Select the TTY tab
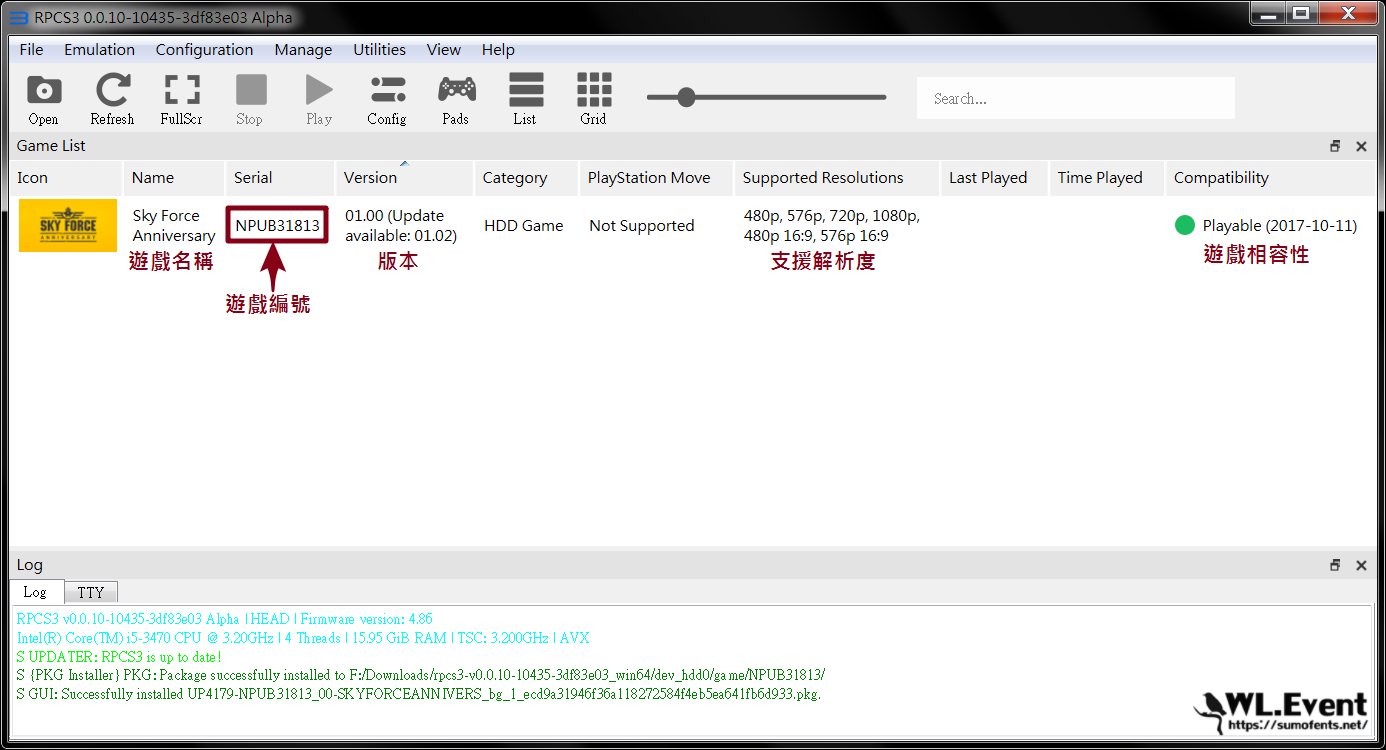This screenshot has height=750, width=1386. (x=91, y=592)
